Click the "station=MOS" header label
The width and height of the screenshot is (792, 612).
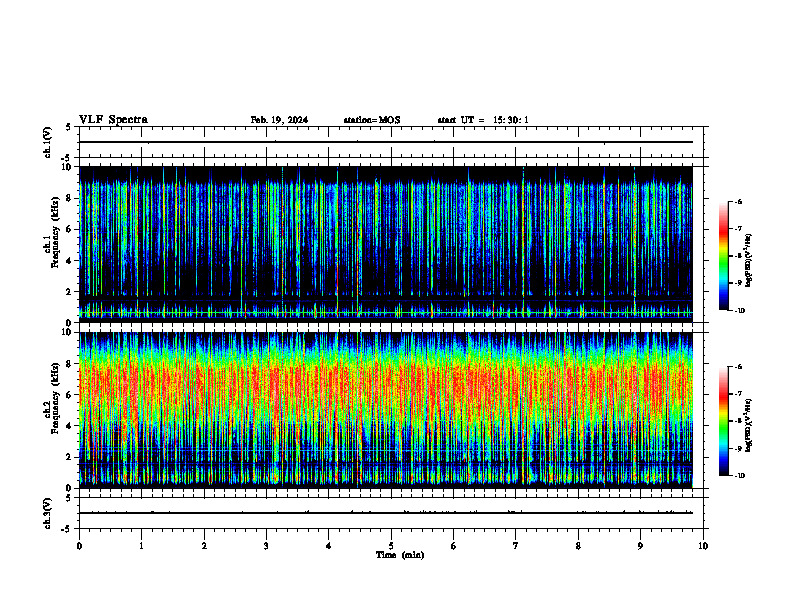pos(372,120)
